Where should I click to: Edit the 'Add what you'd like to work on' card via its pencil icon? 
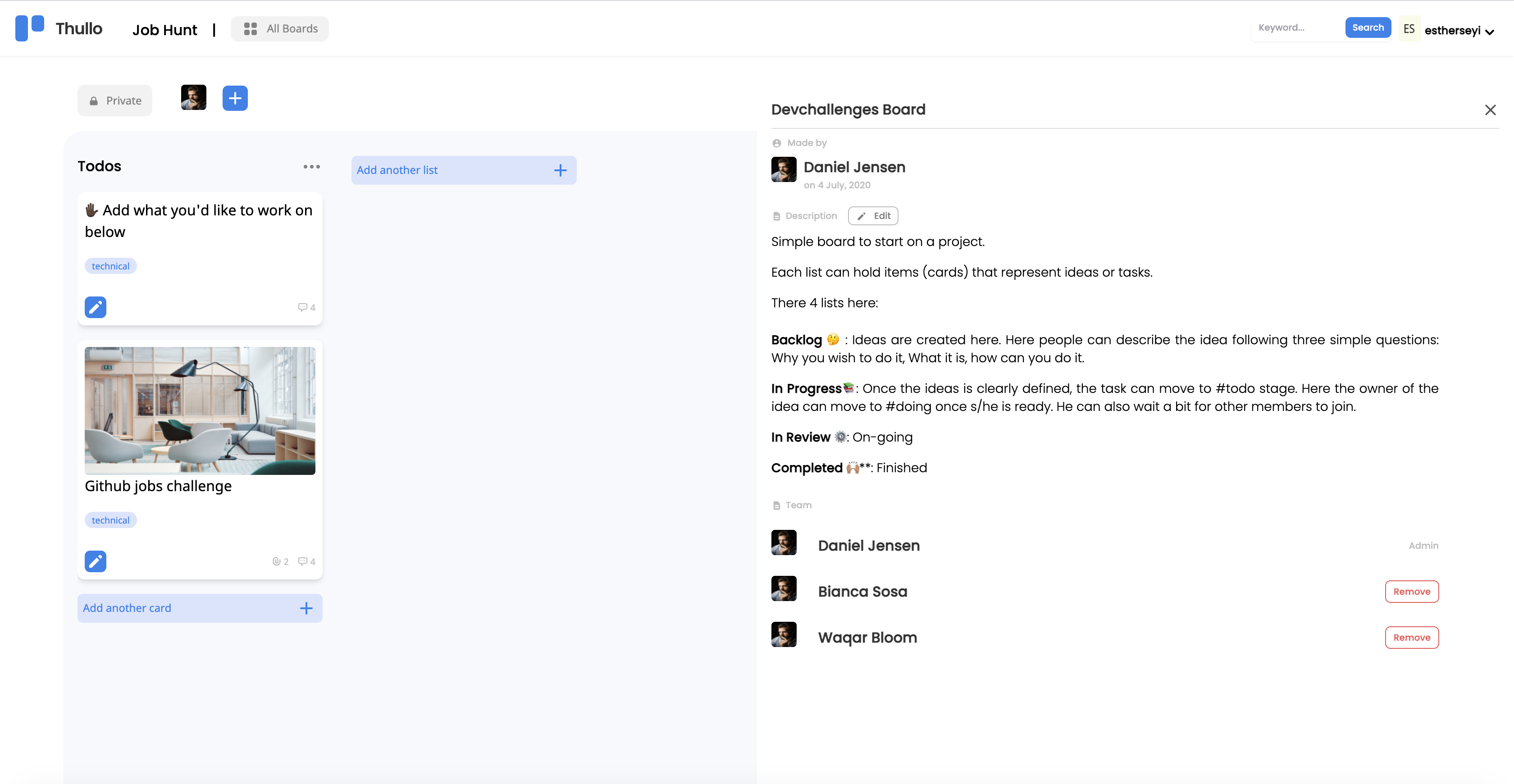coord(95,307)
